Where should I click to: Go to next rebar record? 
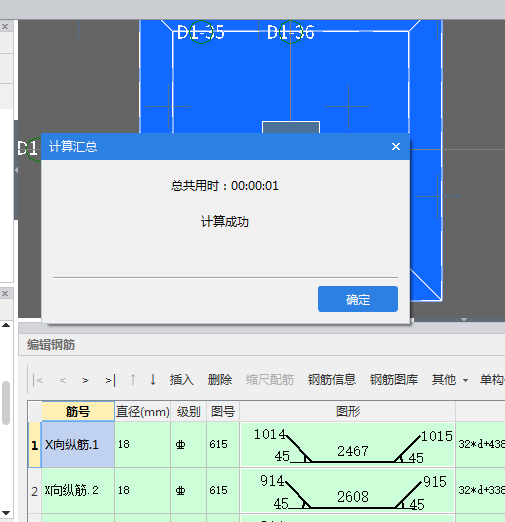[85, 380]
